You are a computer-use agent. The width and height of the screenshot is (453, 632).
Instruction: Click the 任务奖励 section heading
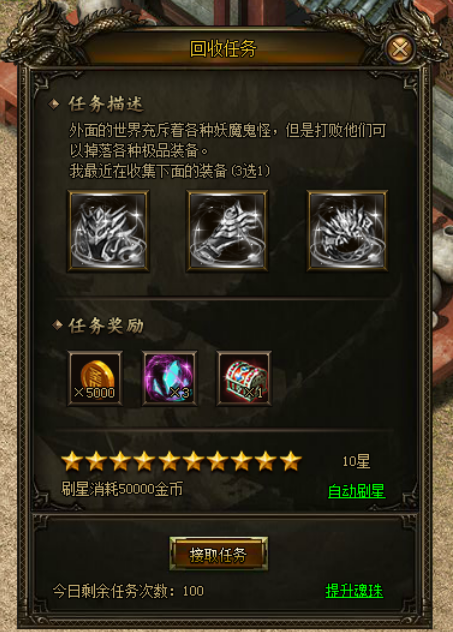click(x=106, y=326)
